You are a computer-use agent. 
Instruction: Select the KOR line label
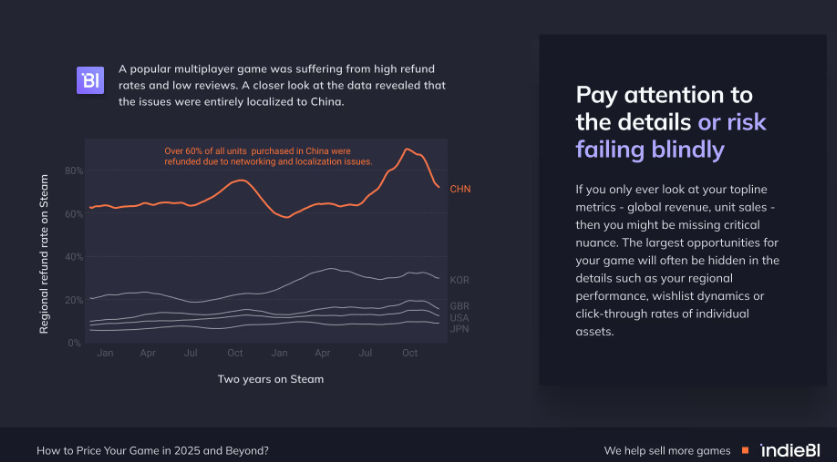tap(460, 280)
